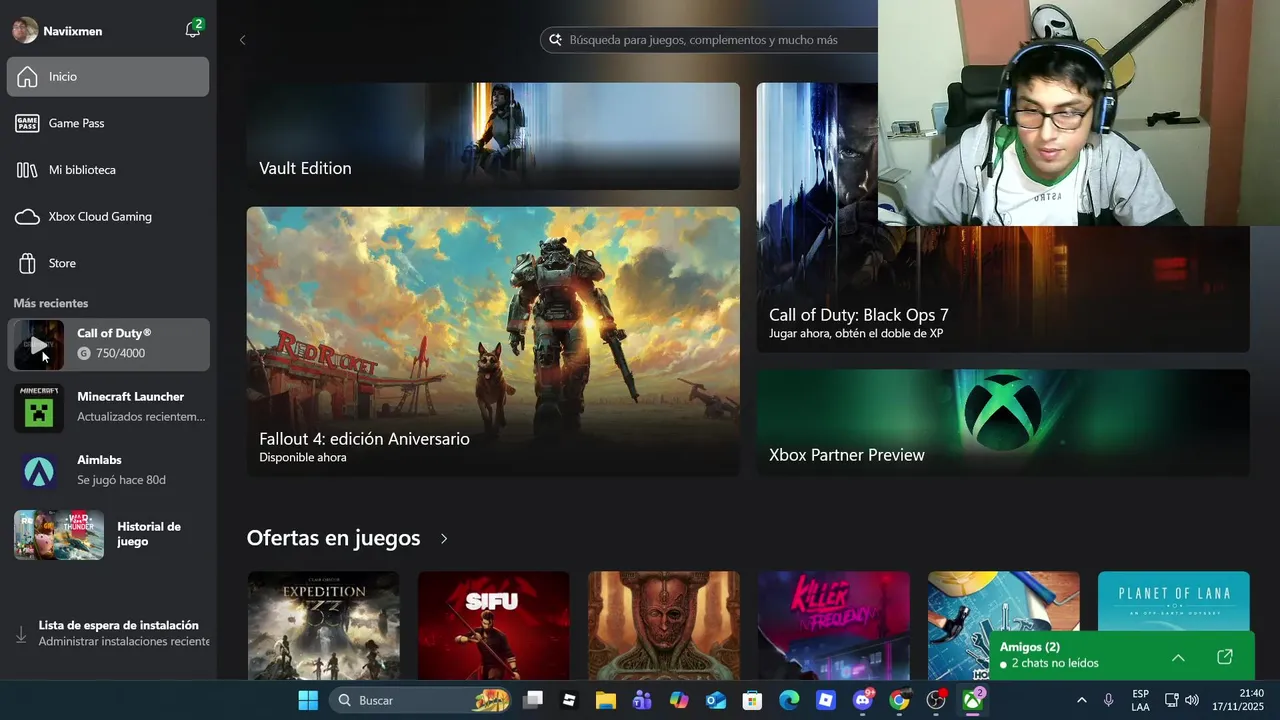Open the Xbox Partner Preview banner
Screen dimensions: 1280x720
[x=1003, y=423]
